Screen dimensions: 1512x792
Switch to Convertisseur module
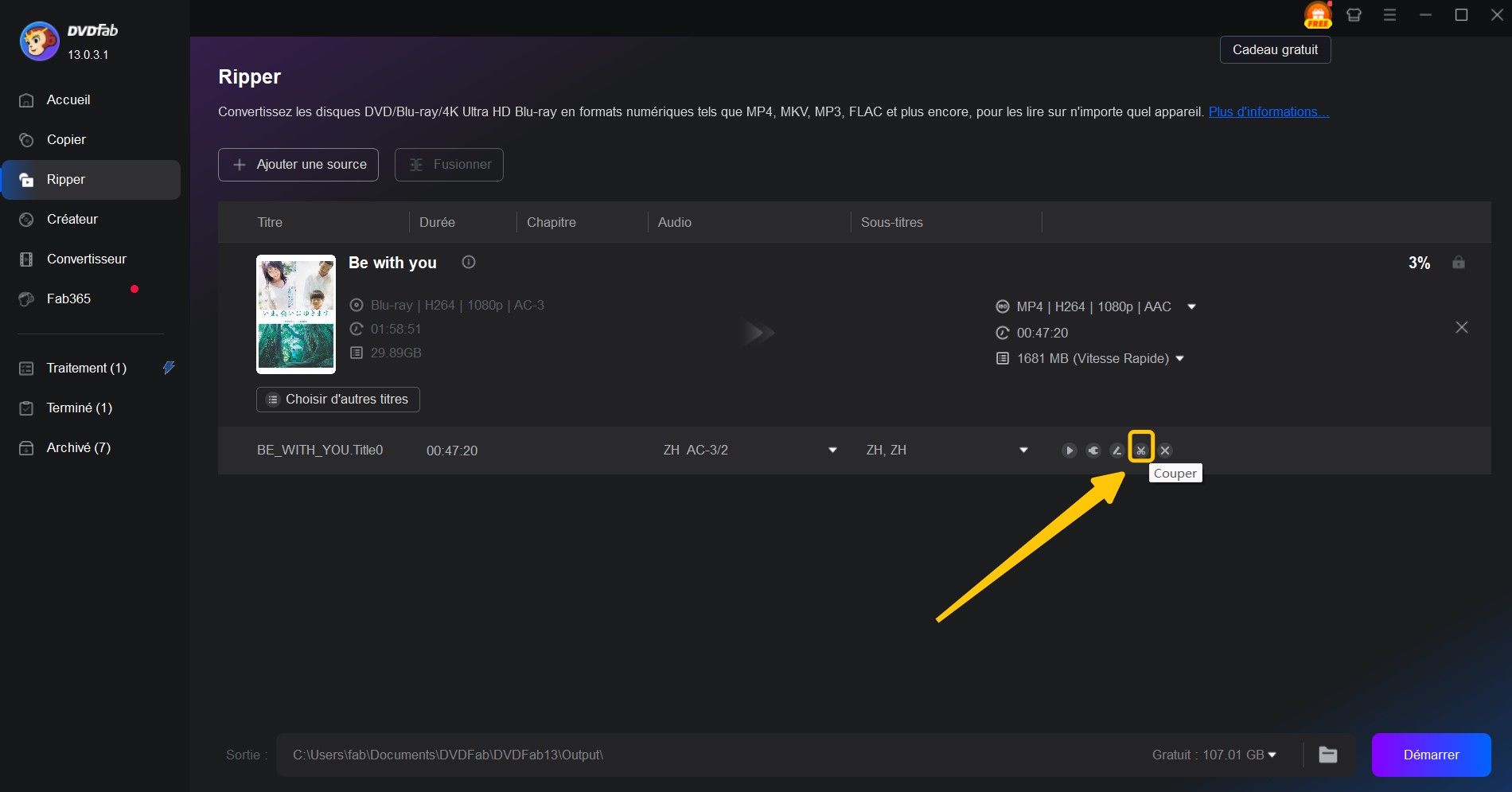point(92,259)
